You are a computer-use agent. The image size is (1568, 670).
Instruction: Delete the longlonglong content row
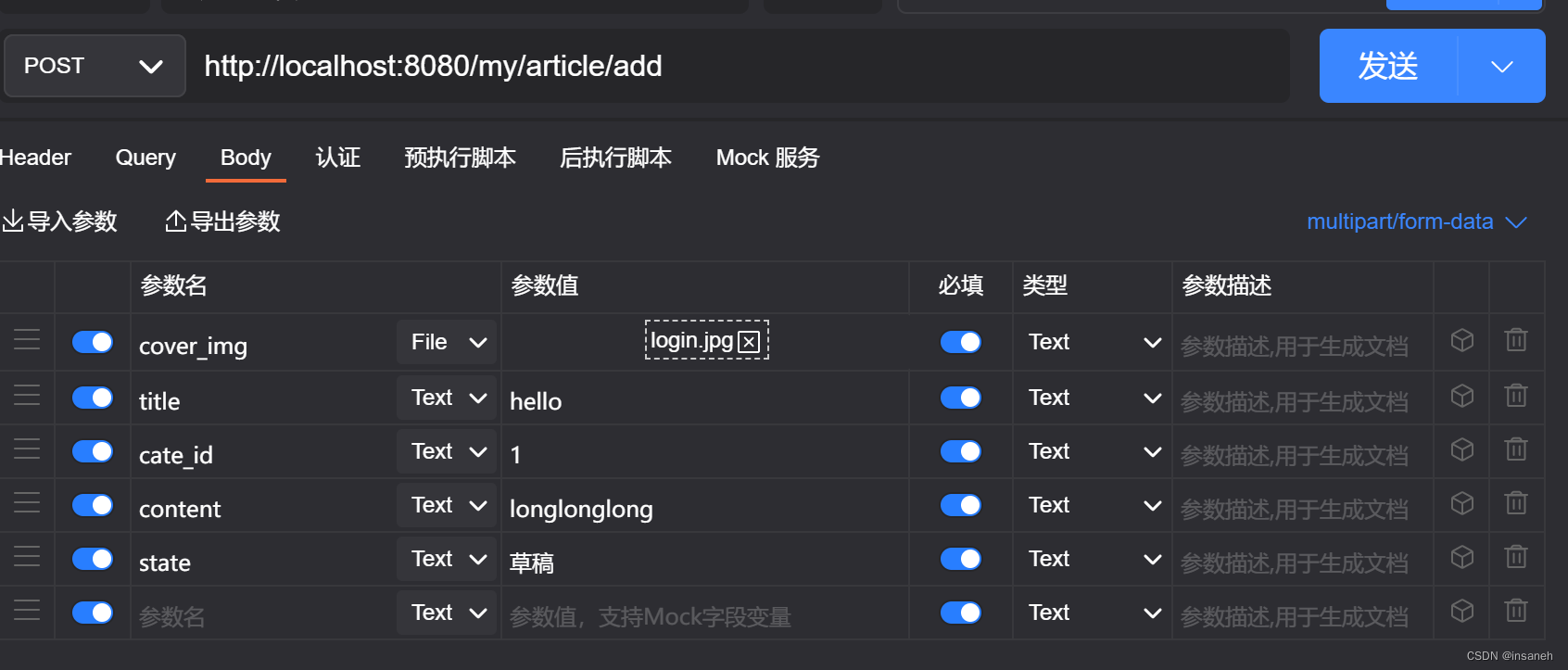point(1516,502)
